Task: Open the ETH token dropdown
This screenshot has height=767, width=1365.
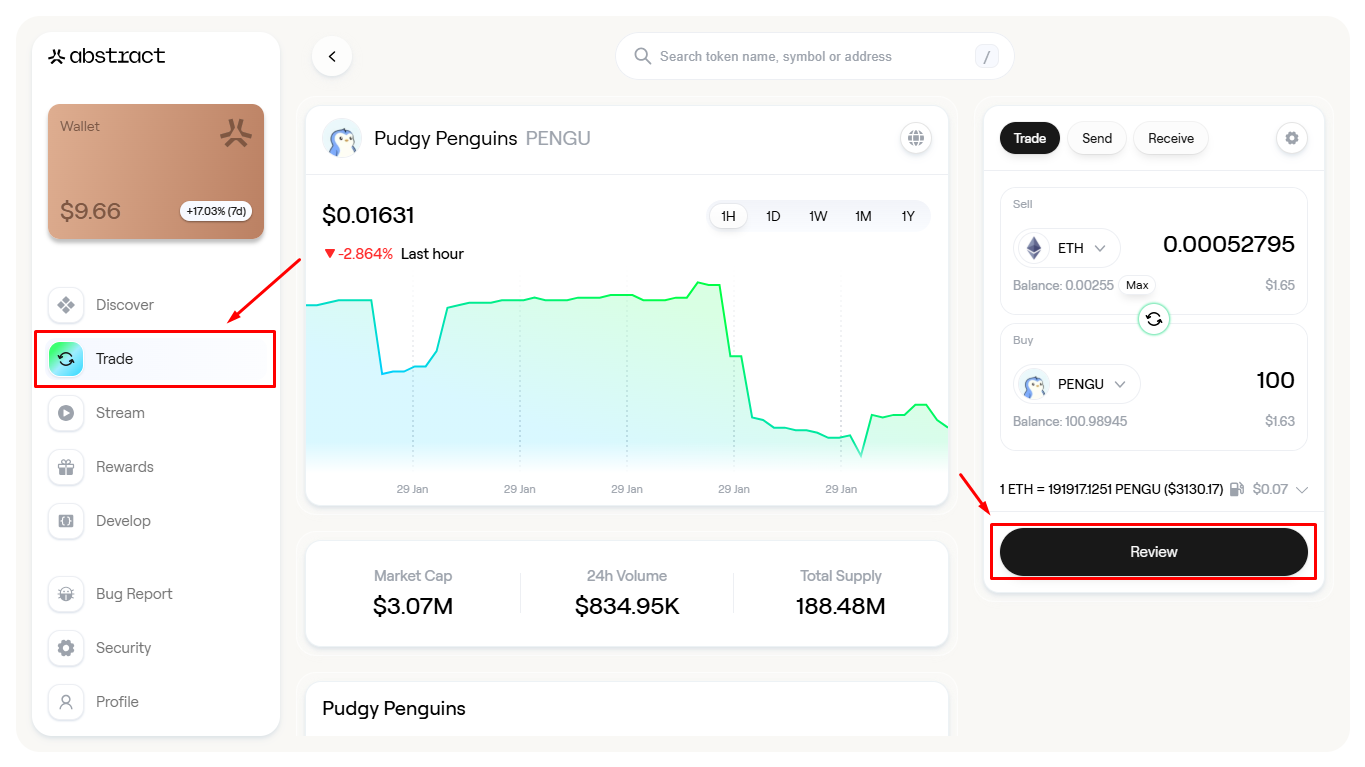Action: click(x=1068, y=248)
